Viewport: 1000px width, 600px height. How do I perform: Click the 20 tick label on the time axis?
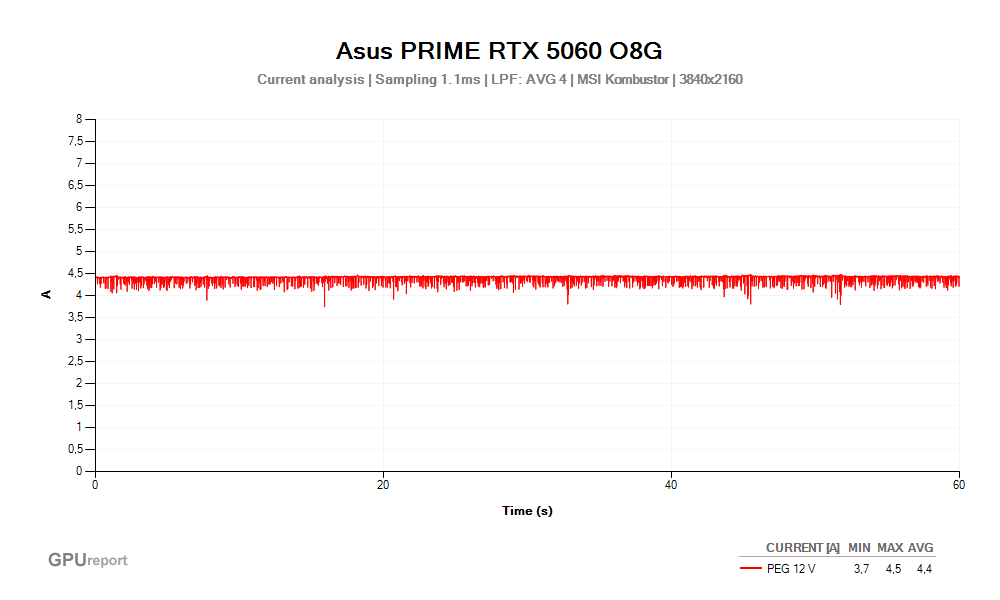[x=383, y=485]
